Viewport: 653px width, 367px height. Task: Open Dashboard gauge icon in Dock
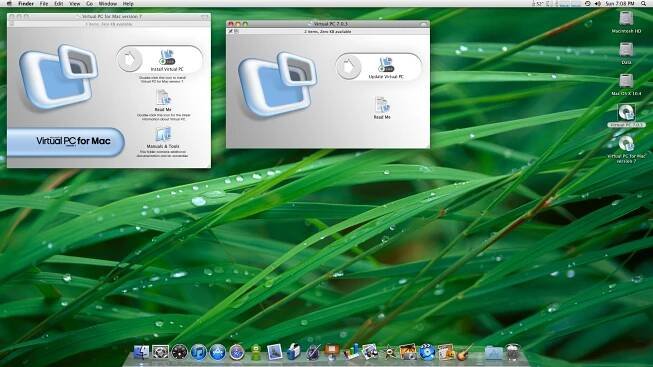(x=179, y=352)
